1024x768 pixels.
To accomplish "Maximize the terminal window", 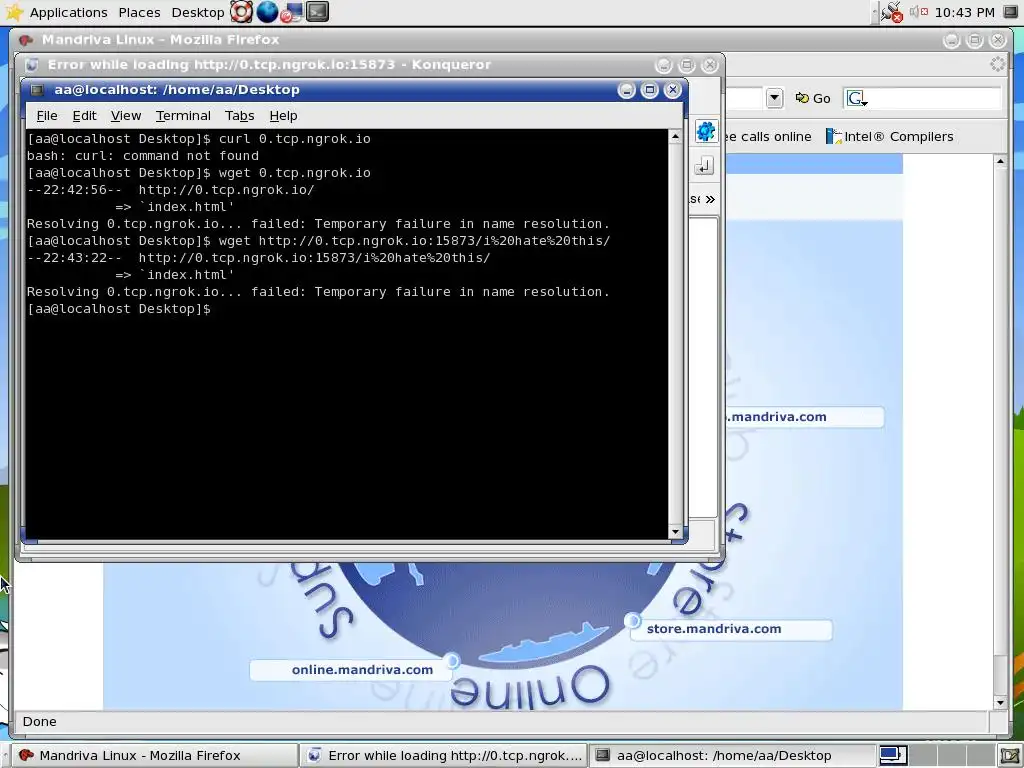I will tap(649, 90).
